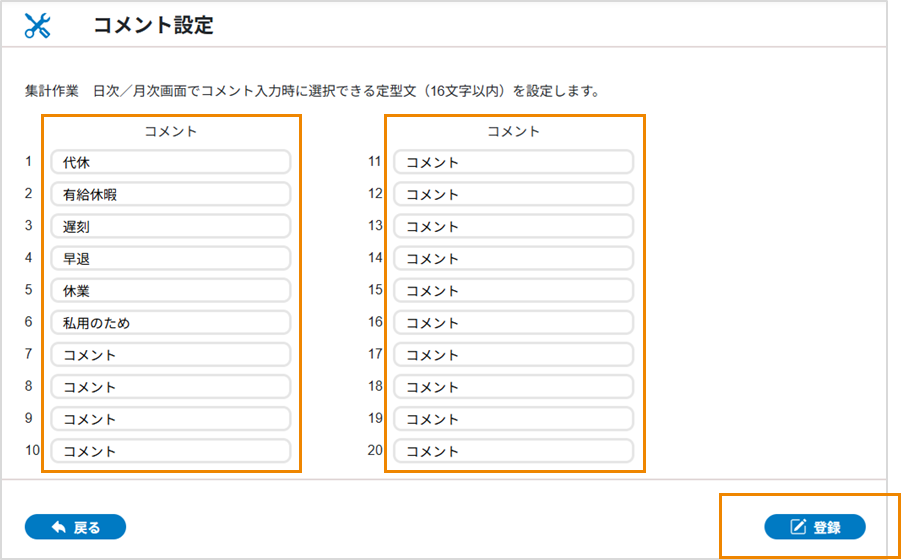This screenshot has width=901, height=560.
Task: Click empty comment field number 10
Action: [x=170, y=451]
